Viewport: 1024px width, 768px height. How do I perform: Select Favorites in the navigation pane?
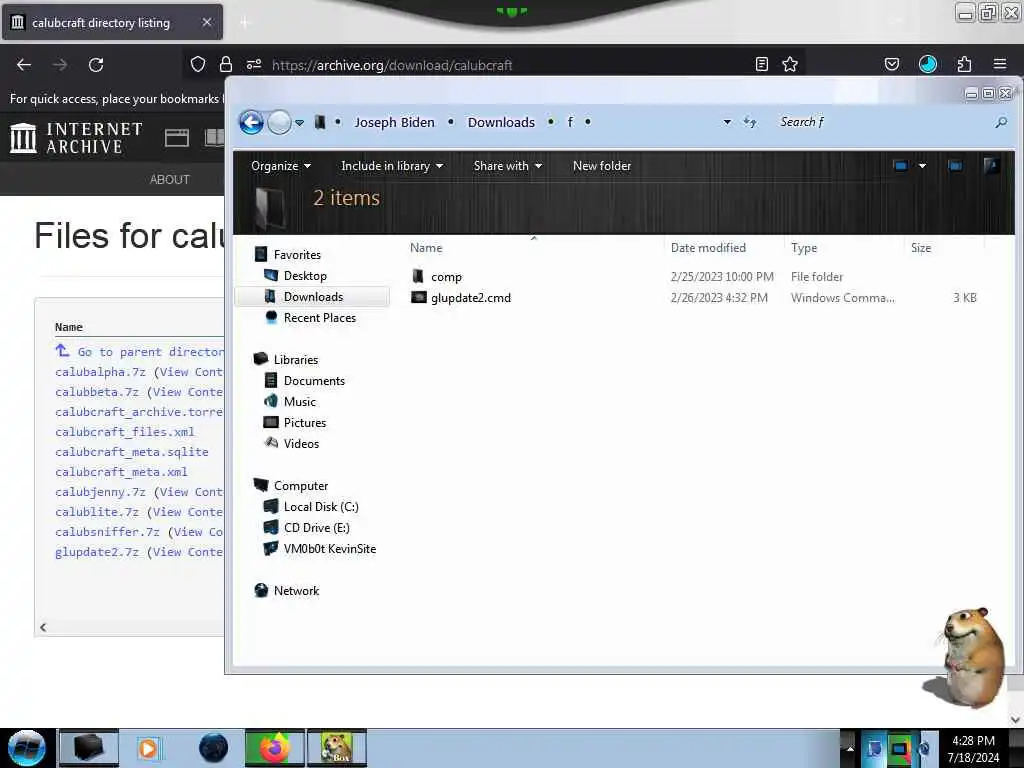(x=296, y=255)
